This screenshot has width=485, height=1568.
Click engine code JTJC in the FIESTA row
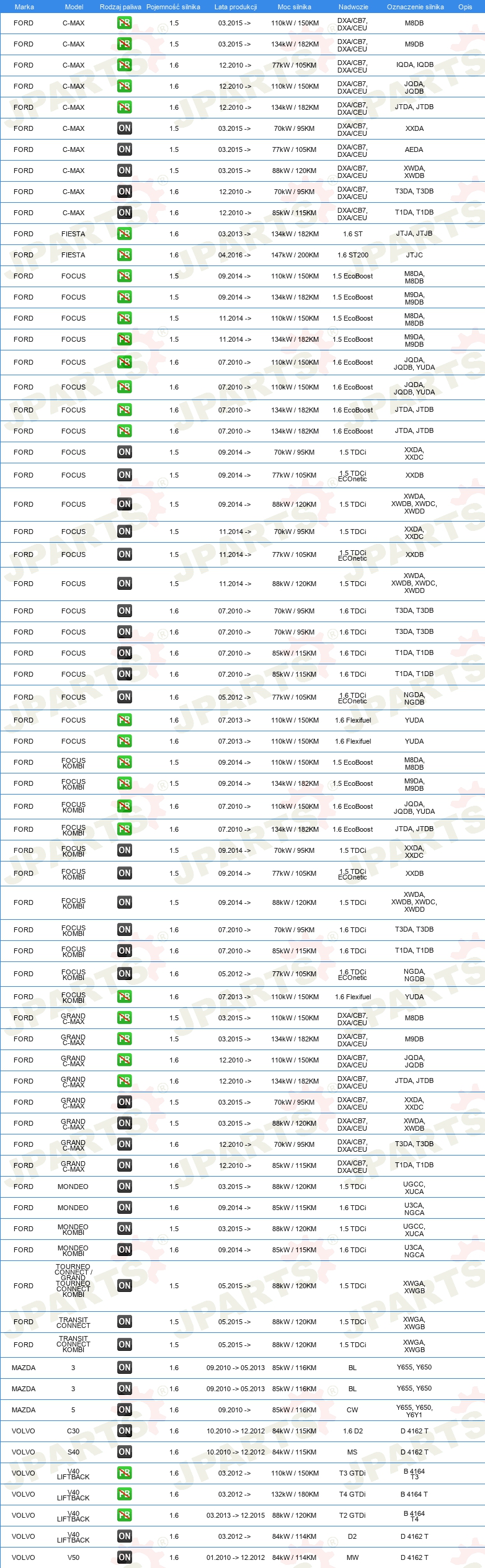click(x=414, y=255)
